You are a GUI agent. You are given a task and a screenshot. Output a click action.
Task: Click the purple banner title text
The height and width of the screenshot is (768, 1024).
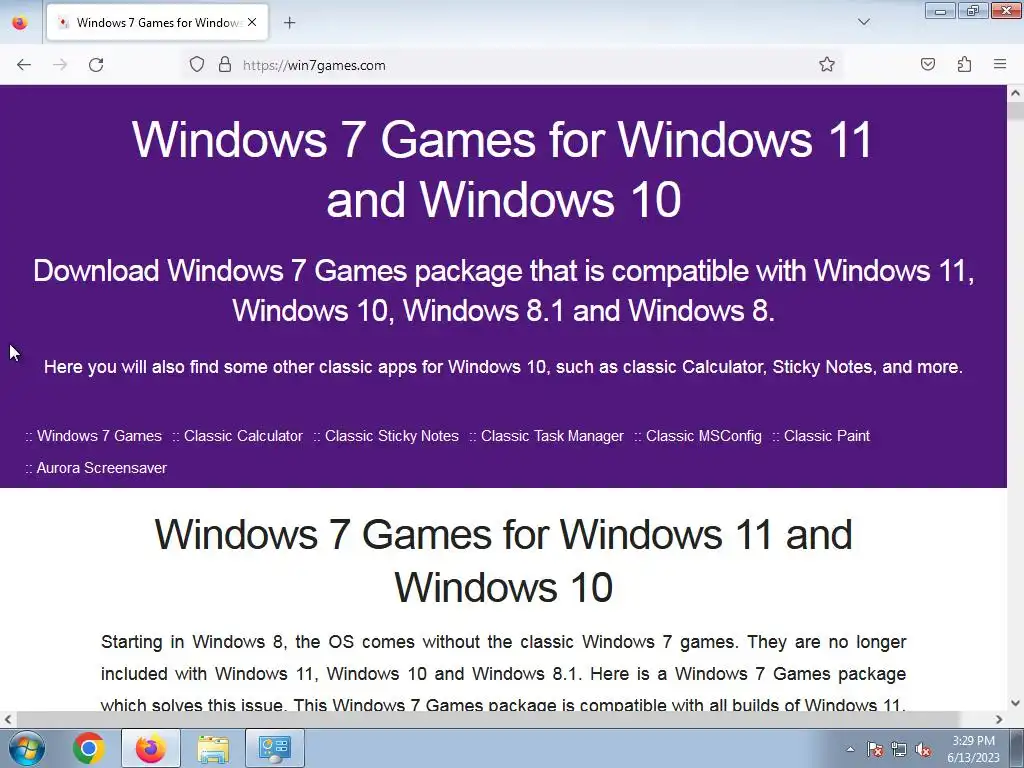(503, 168)
